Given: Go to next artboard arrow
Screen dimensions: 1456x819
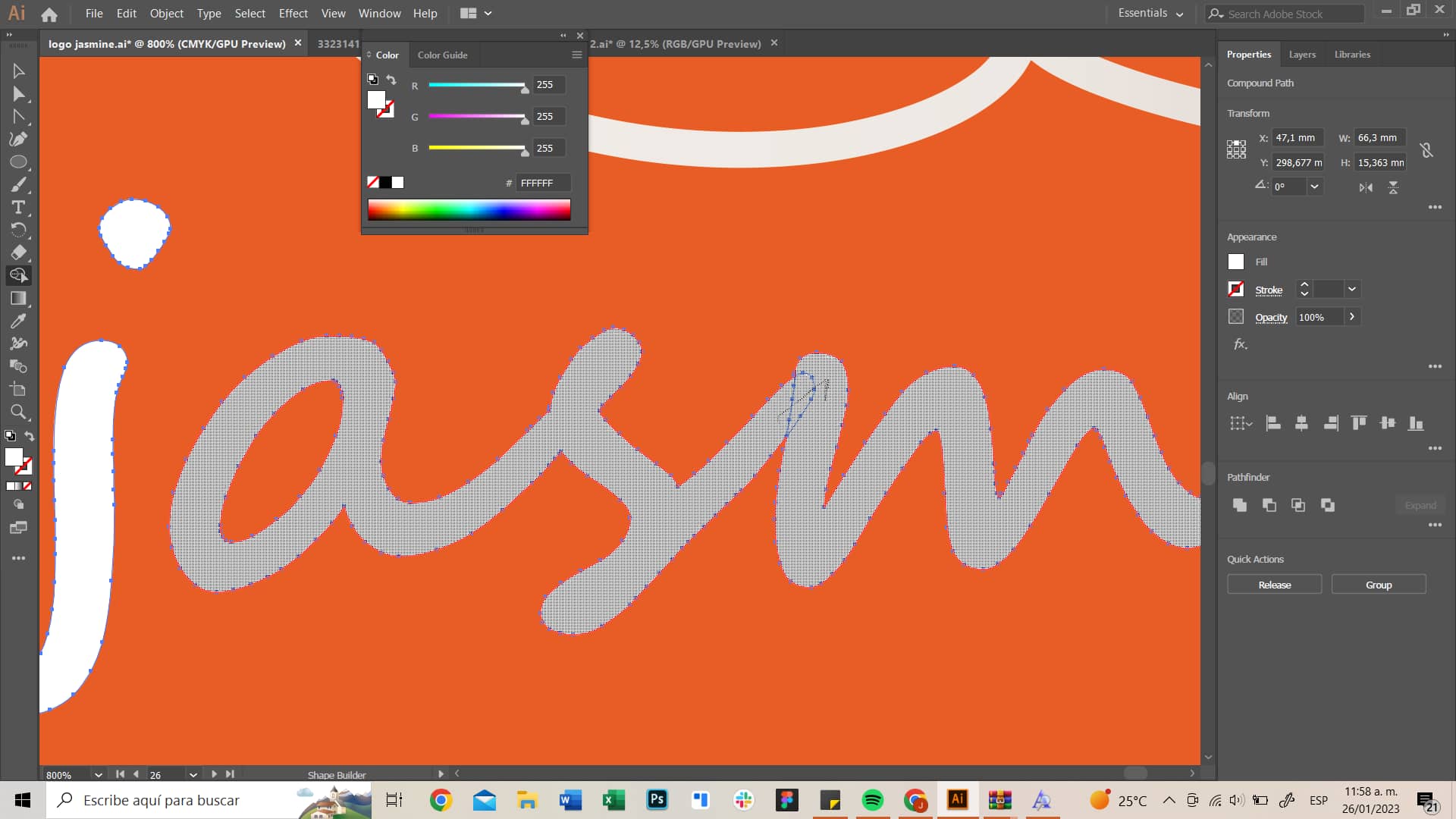Looking at the screenshot, I should point(214,774).
